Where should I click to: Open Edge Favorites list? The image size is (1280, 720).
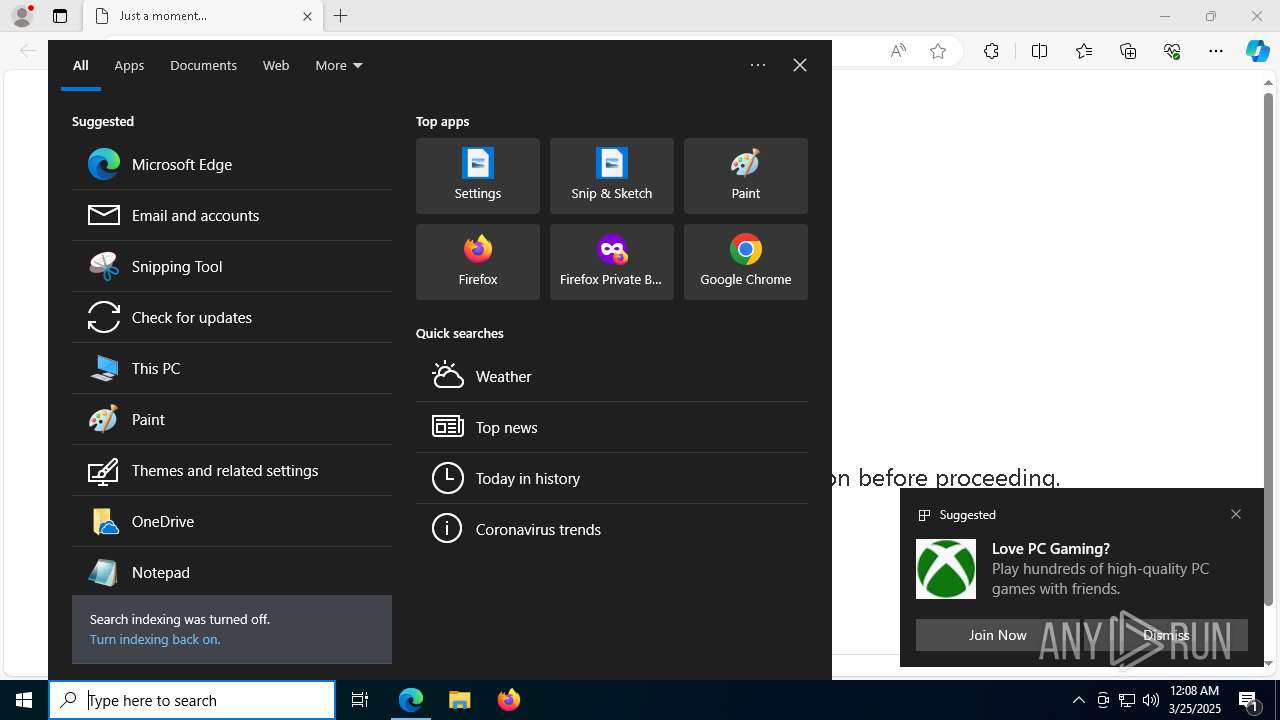tap(1084, 51)
